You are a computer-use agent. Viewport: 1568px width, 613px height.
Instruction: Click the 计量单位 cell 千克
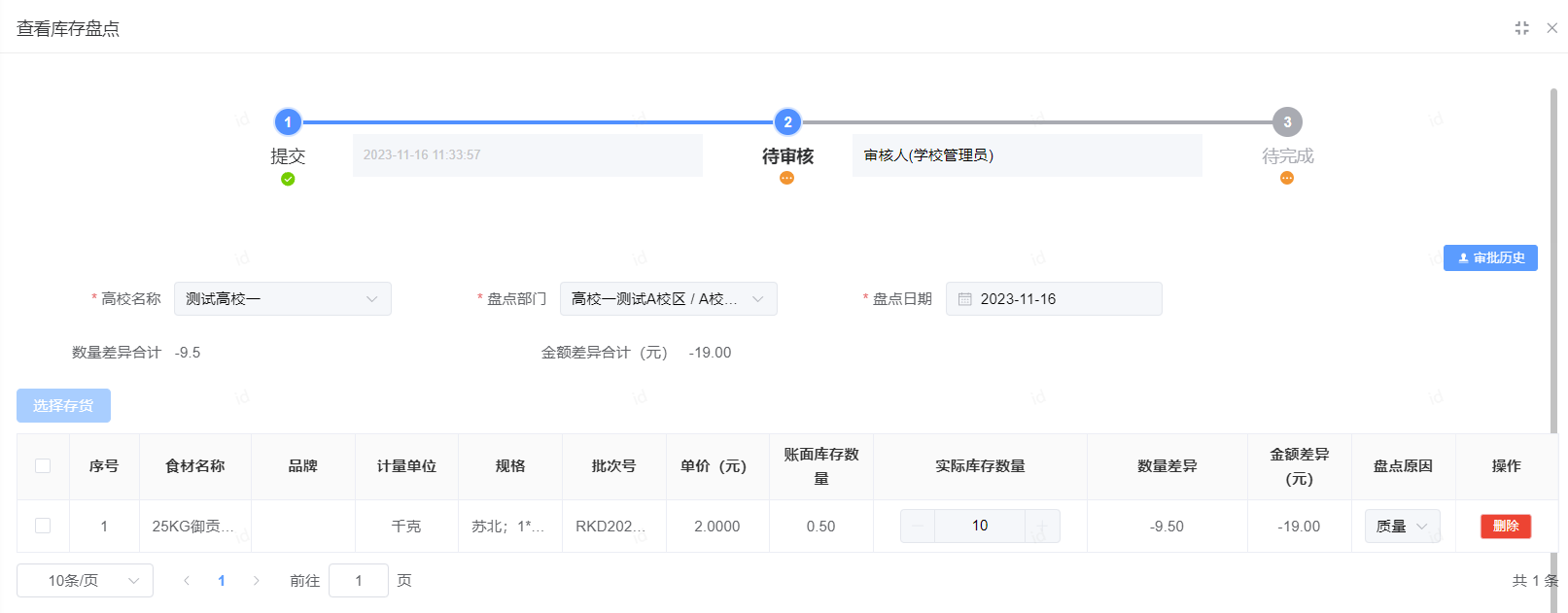(x=406, y=526)
